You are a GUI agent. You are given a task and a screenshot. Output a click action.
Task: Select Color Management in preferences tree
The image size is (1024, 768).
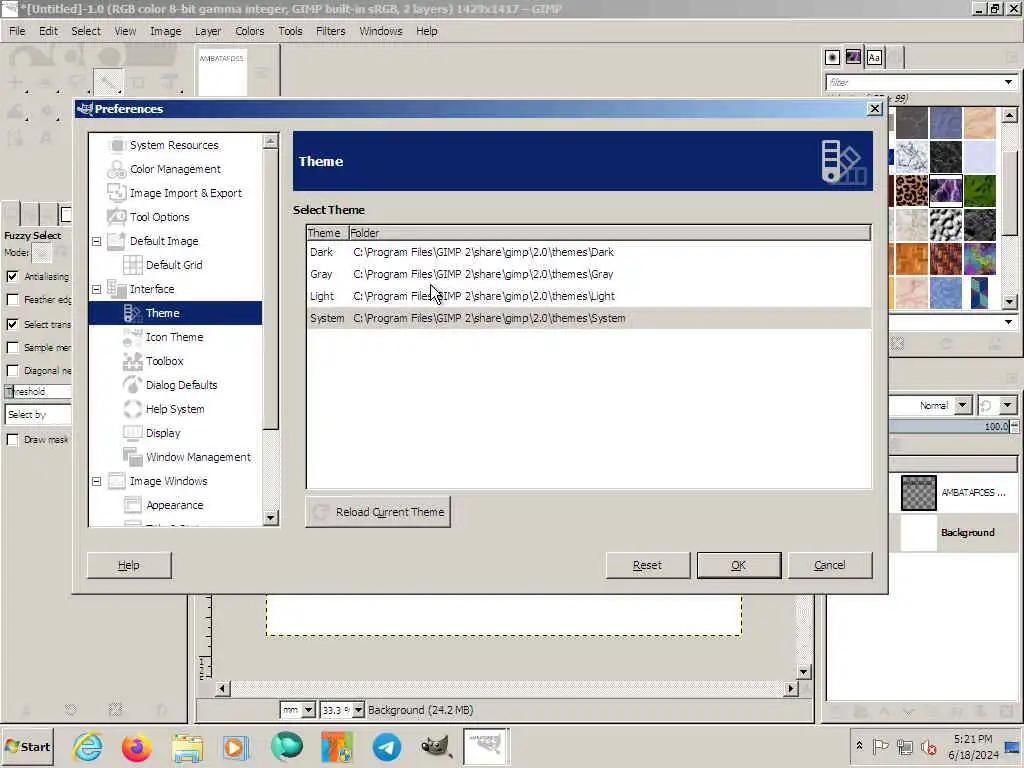tap(175, 169)
